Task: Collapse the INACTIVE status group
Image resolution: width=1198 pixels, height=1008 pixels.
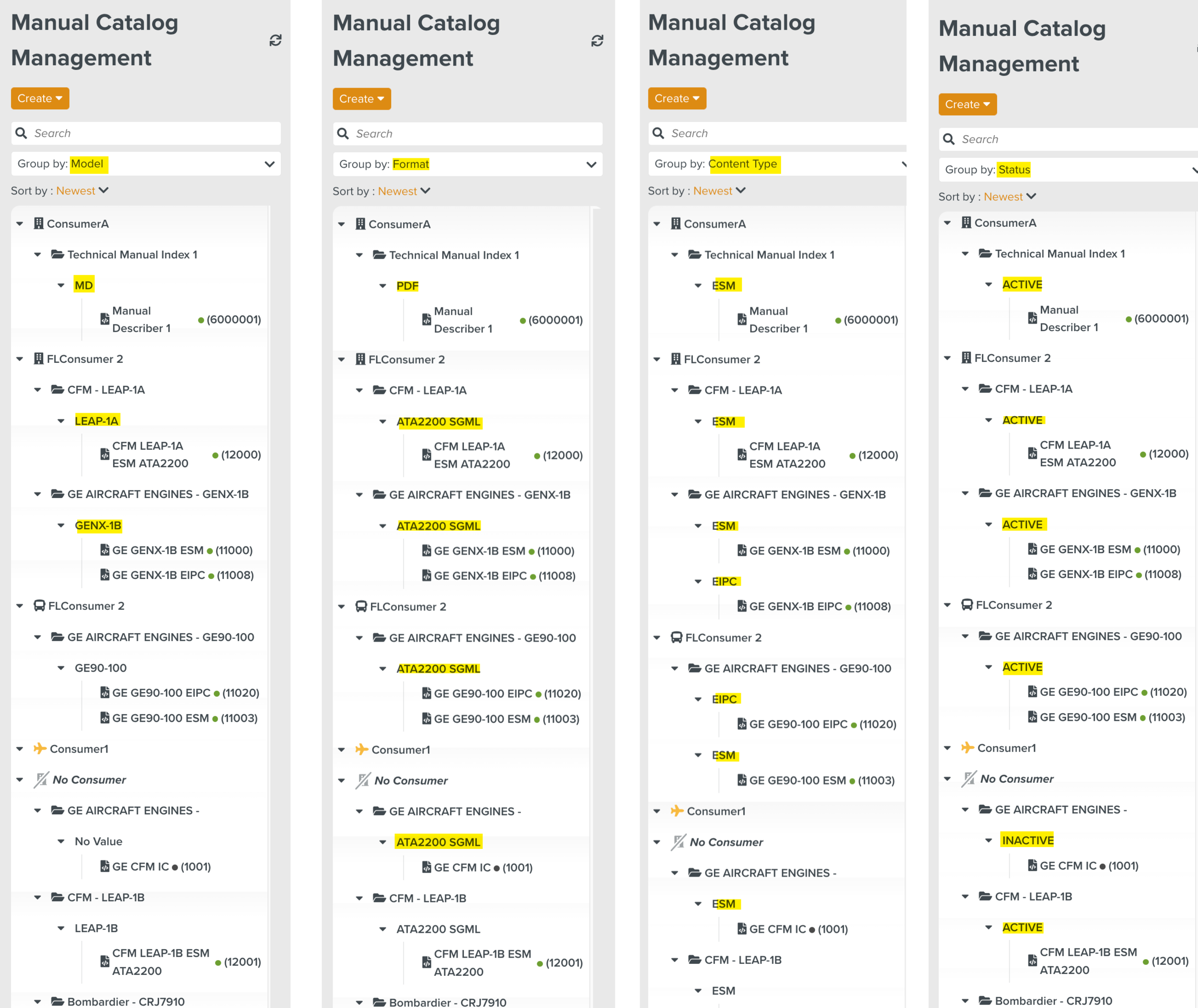Action: click(988, 840)
